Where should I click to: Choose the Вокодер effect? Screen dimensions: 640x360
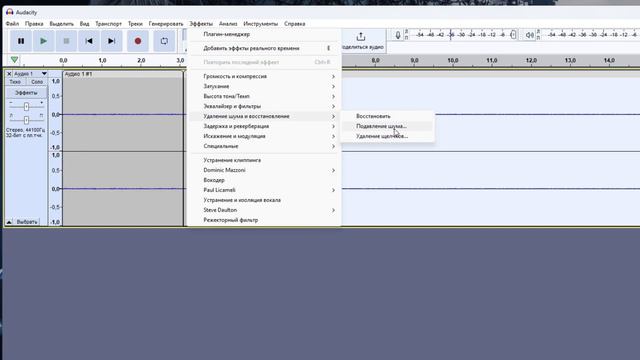coord(264,180)
